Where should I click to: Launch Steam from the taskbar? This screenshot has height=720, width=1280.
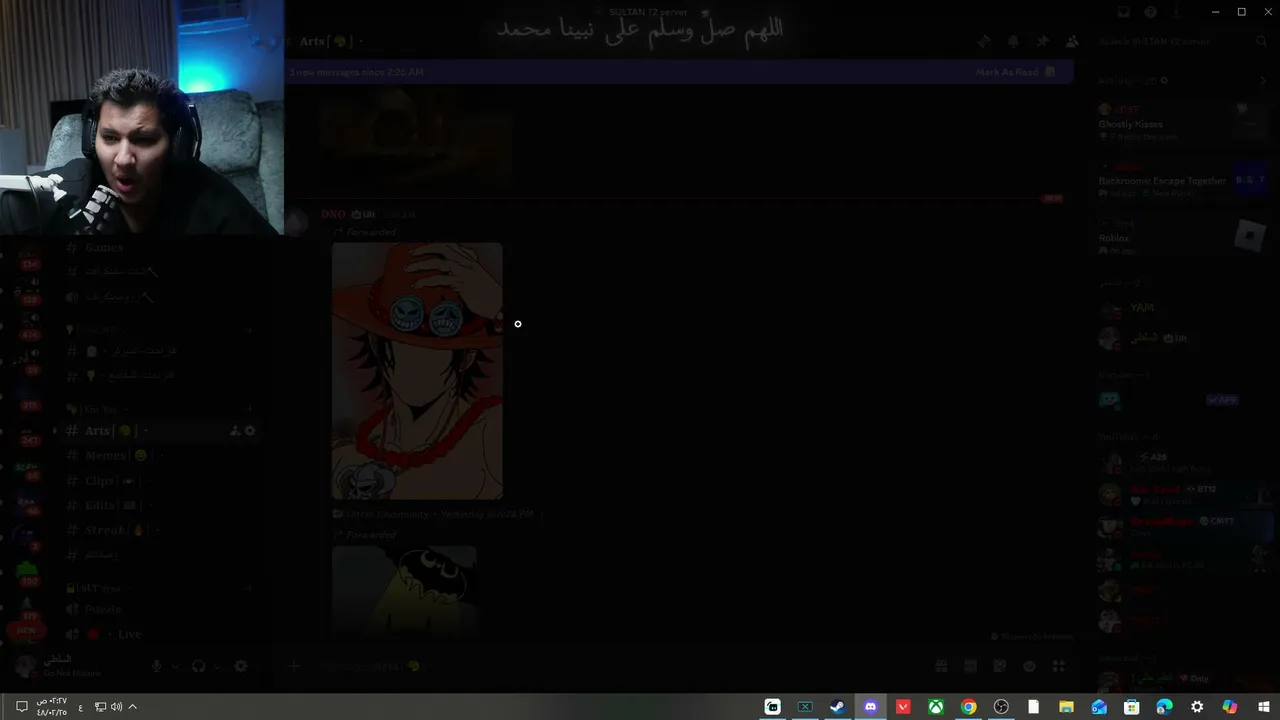point(838,707)
